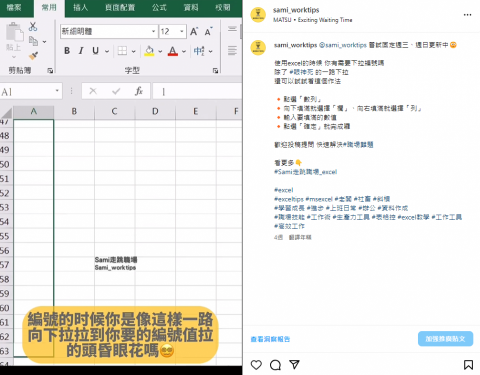Like the post with the heart icon
Viewport: 480px width, 375px height.
pos(256,365)
